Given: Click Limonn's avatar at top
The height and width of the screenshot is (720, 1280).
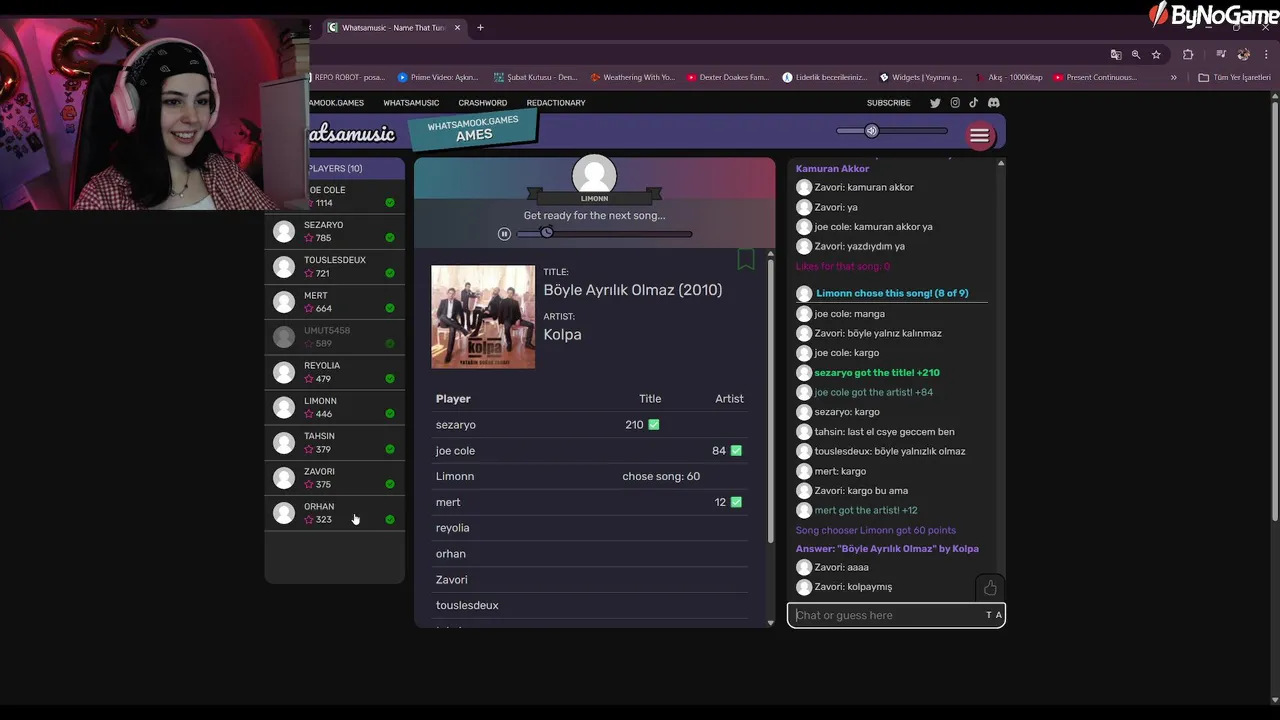Looking at the screenshot, I should click(594, 176).
